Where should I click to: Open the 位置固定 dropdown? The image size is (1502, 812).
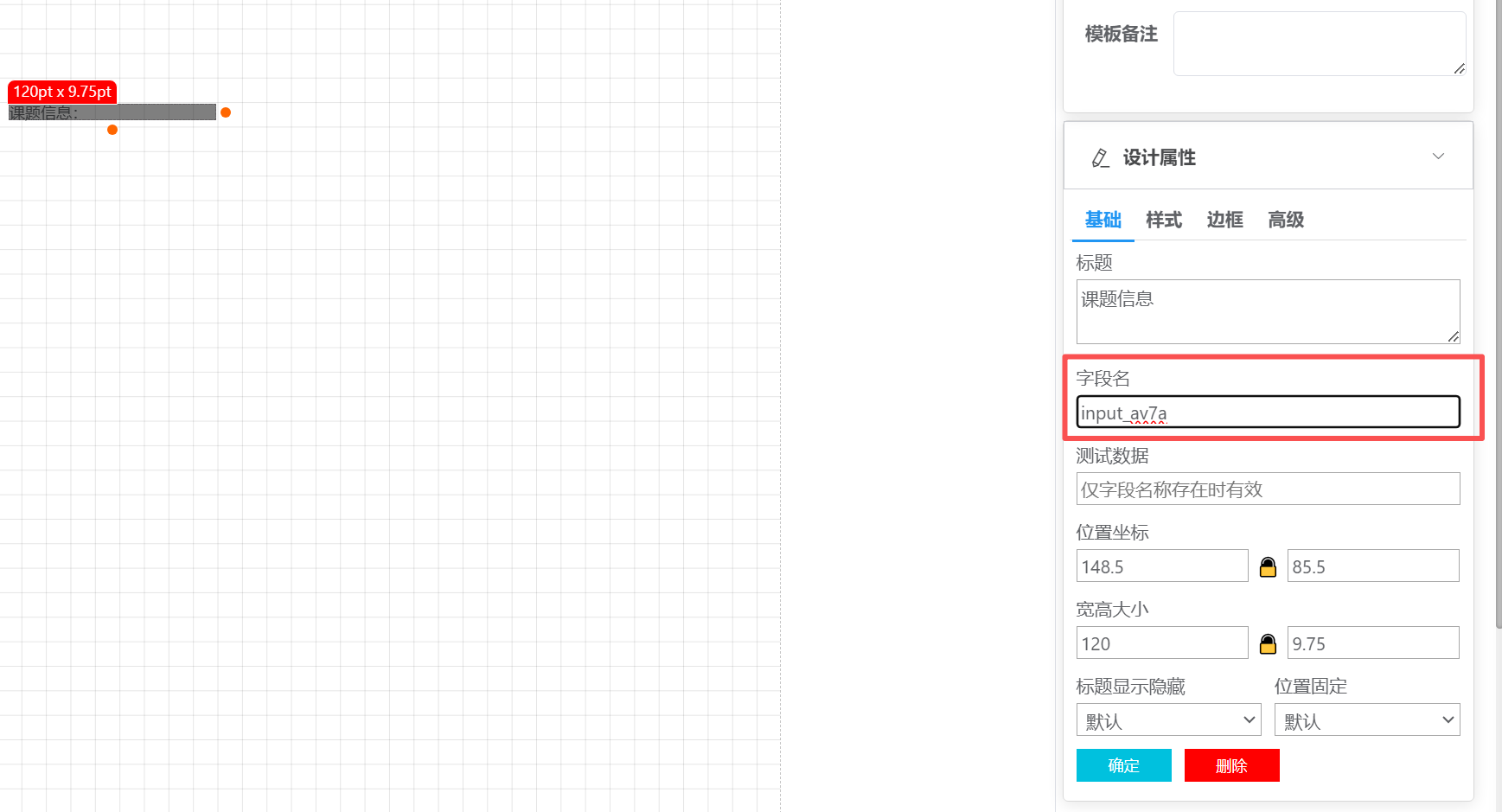[1366, 720]
